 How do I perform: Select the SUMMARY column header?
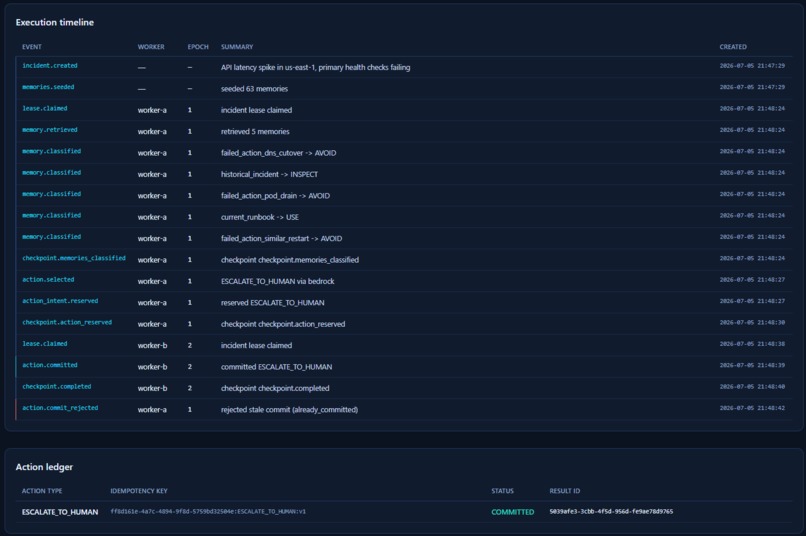[x=237, y=47]
